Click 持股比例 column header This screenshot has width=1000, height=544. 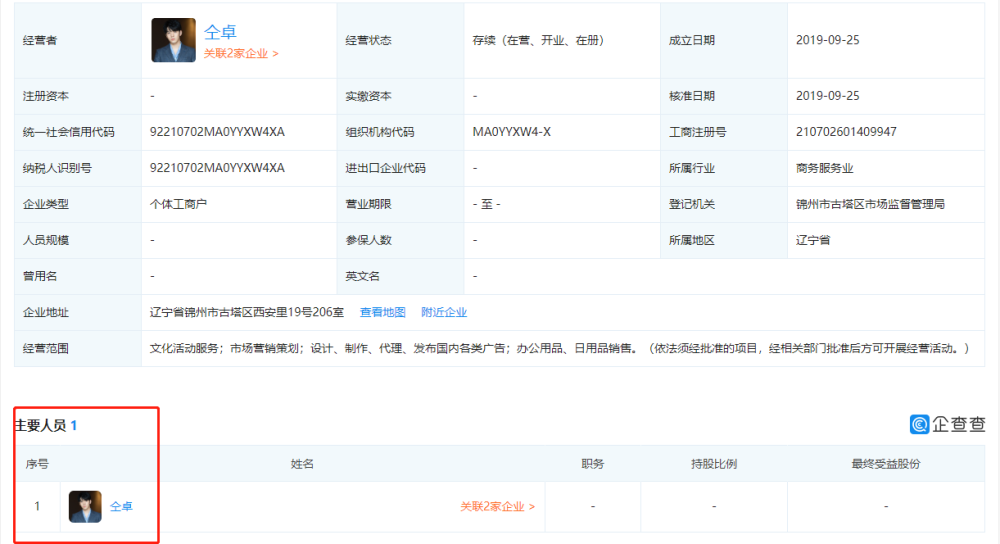pyautogui.click(x=714, y=464)
